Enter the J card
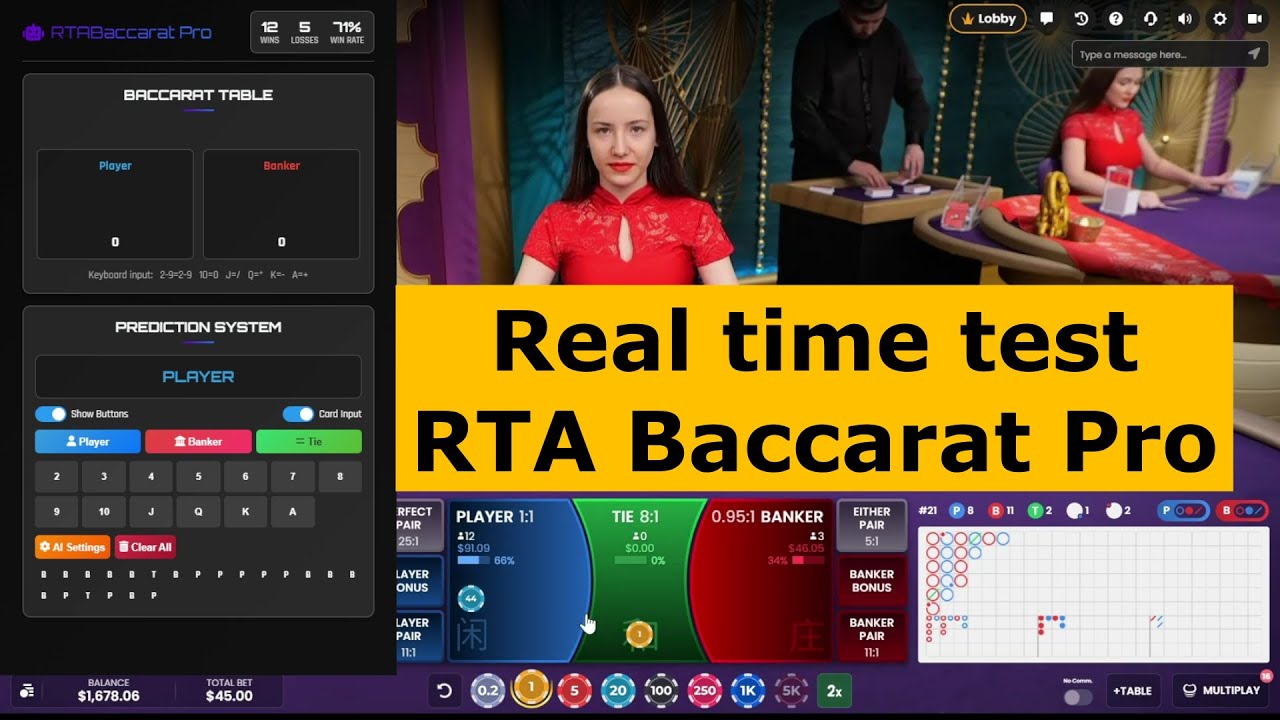1280x720 pixels. pos(151,512)
